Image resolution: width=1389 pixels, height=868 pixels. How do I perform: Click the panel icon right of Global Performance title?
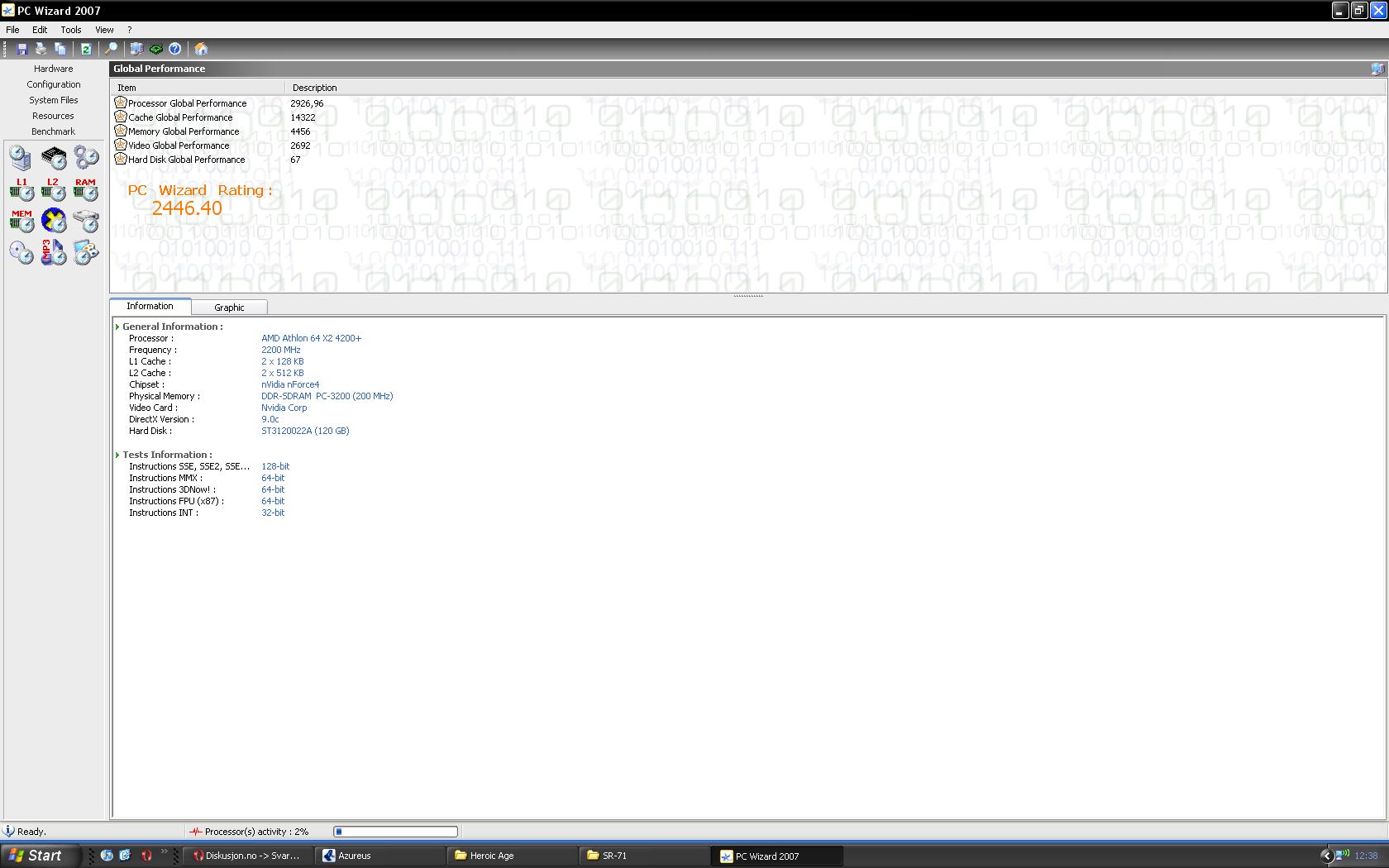tap(1377, 69)
